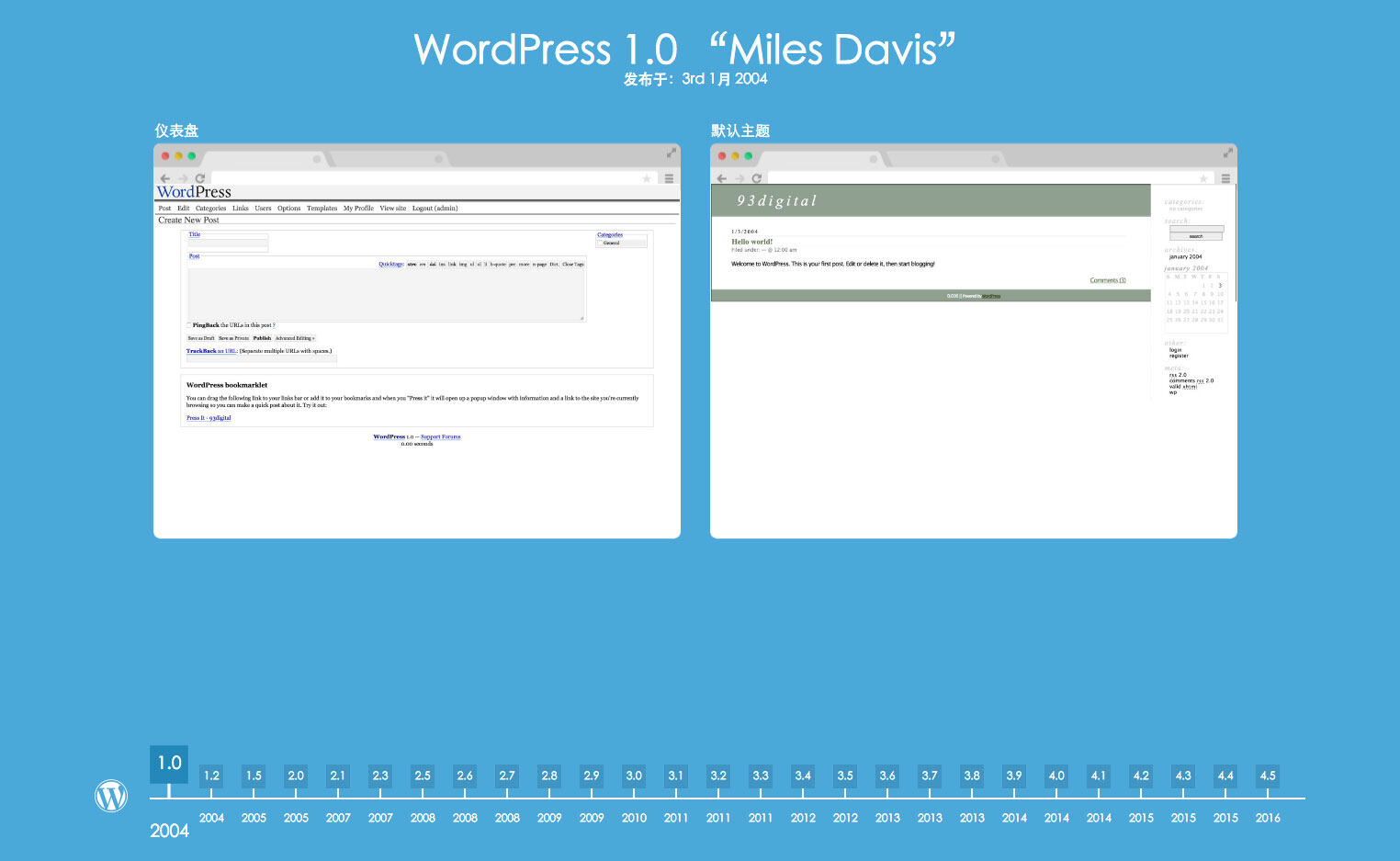Choose version 3.1 marker

pos(676,776)
